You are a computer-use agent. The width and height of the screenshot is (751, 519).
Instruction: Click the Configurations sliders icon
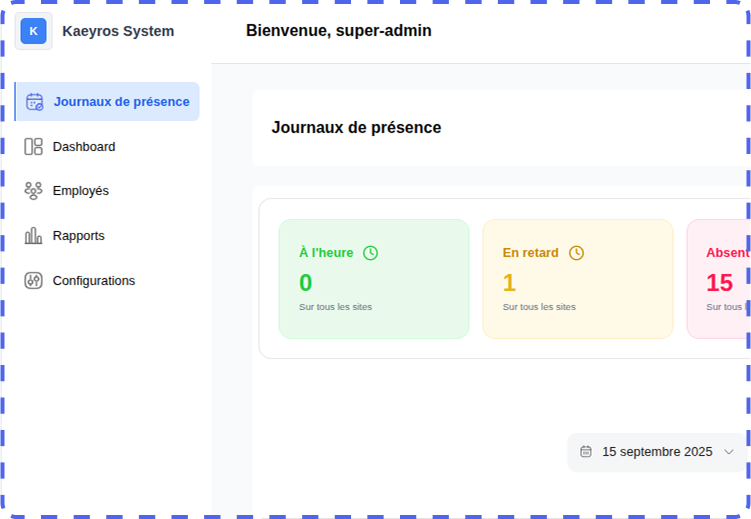(33, 281)
